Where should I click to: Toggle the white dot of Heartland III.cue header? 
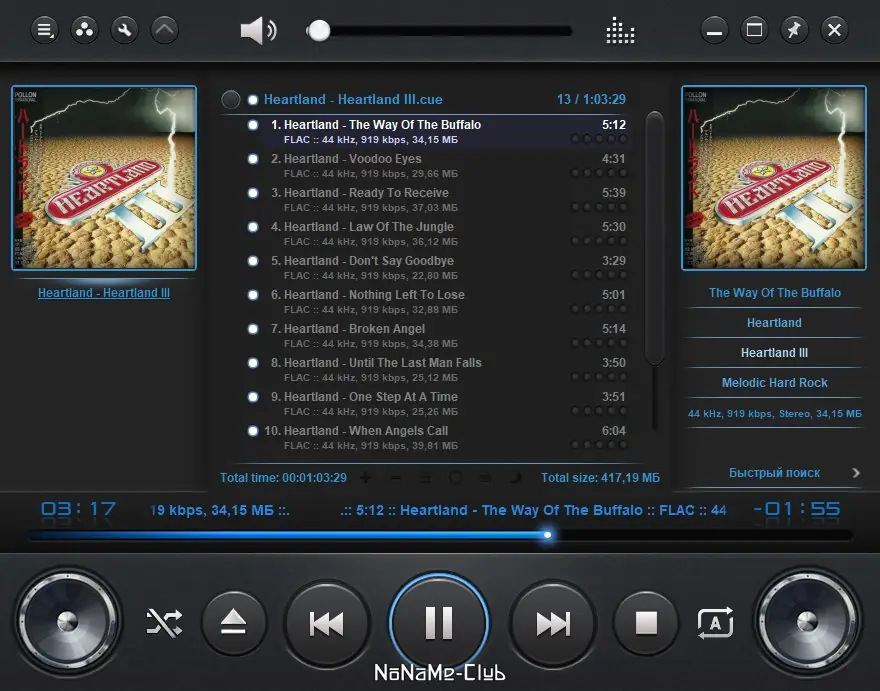253,100
